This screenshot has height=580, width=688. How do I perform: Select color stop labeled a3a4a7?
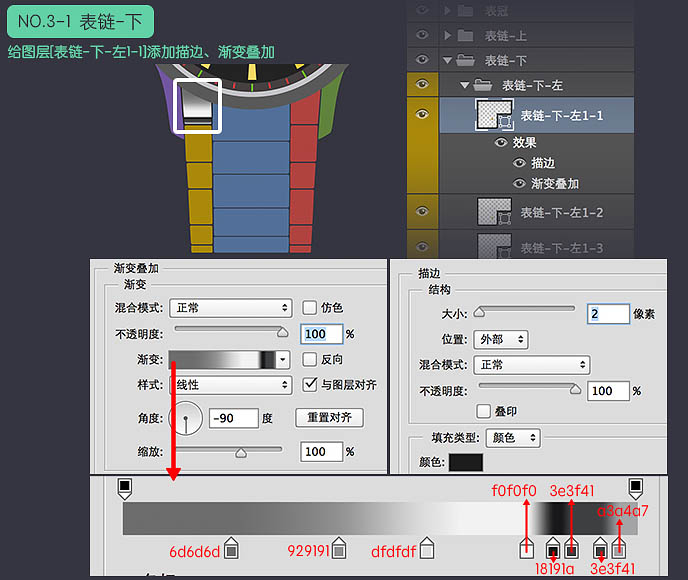point(619,548)
